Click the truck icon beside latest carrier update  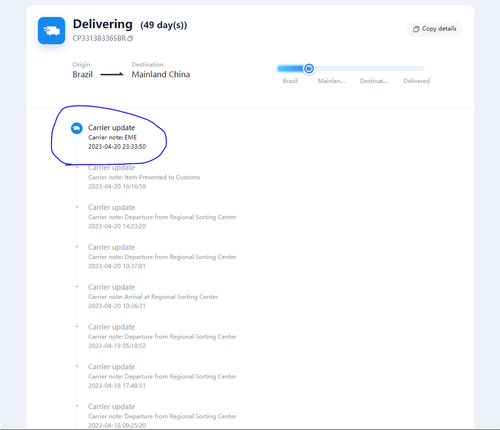coord(77,128)
